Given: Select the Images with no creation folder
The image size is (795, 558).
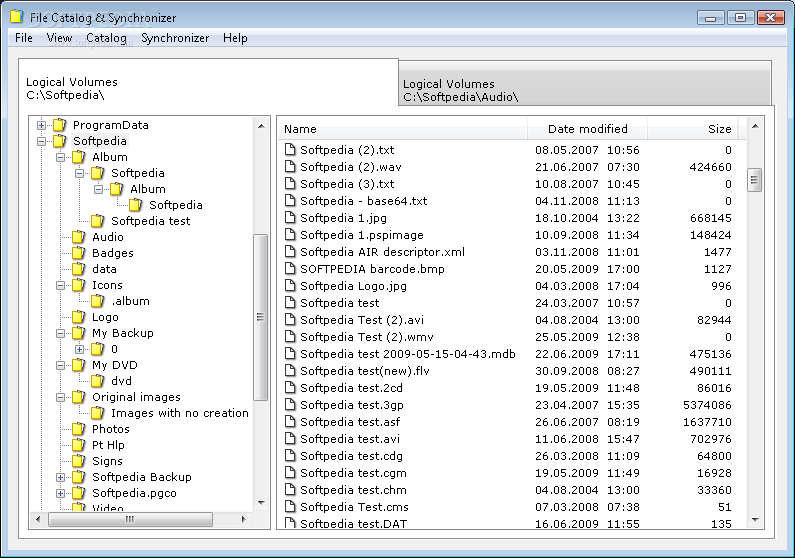Looking at the screenshot, I should [x=179, y=413].
